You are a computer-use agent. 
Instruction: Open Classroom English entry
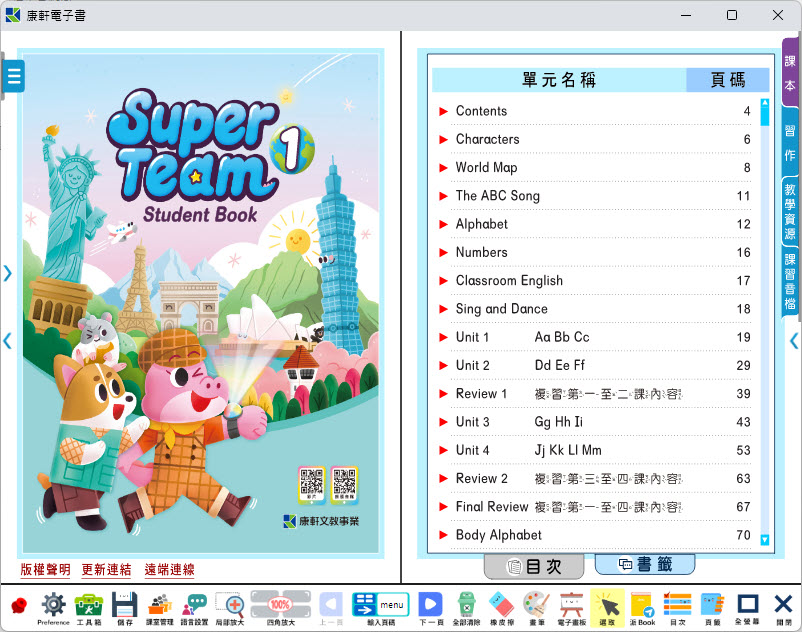(595, 281)
